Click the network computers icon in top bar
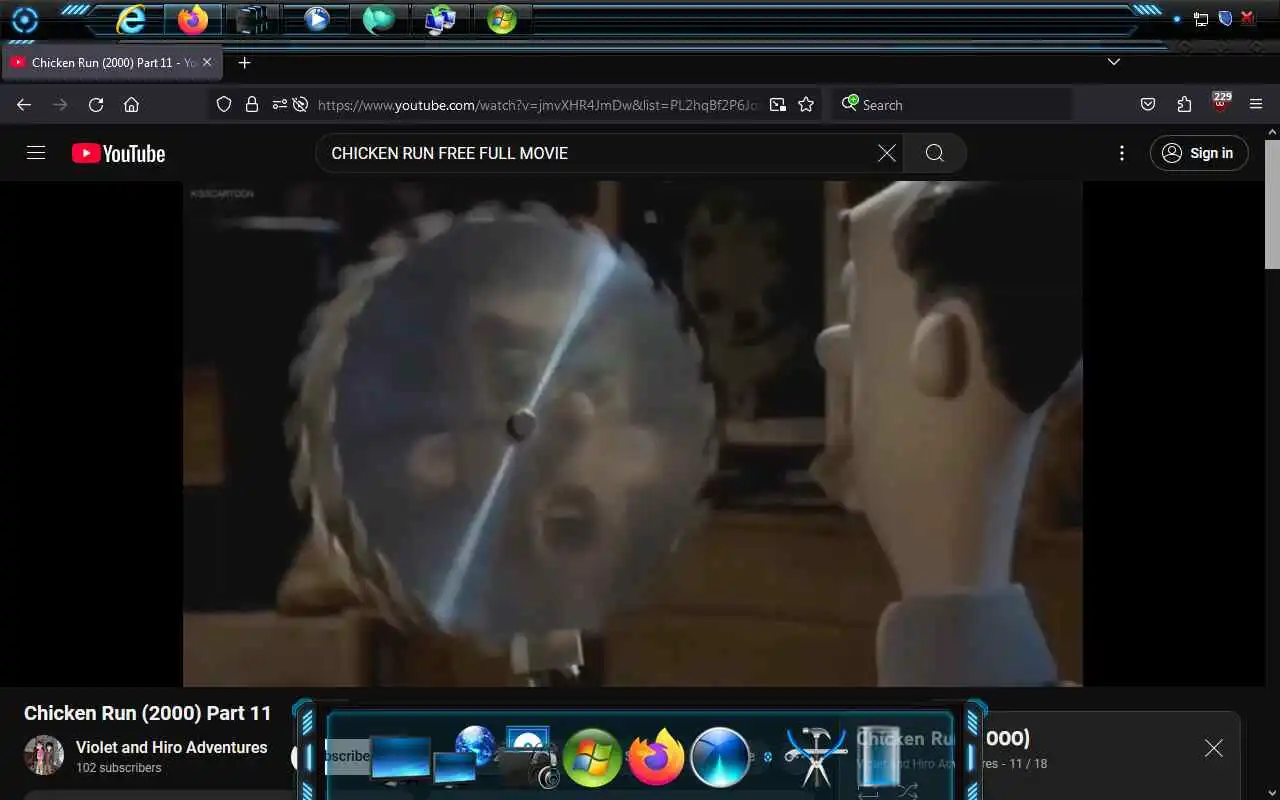Screen dimensions: 1280x800 440,19
